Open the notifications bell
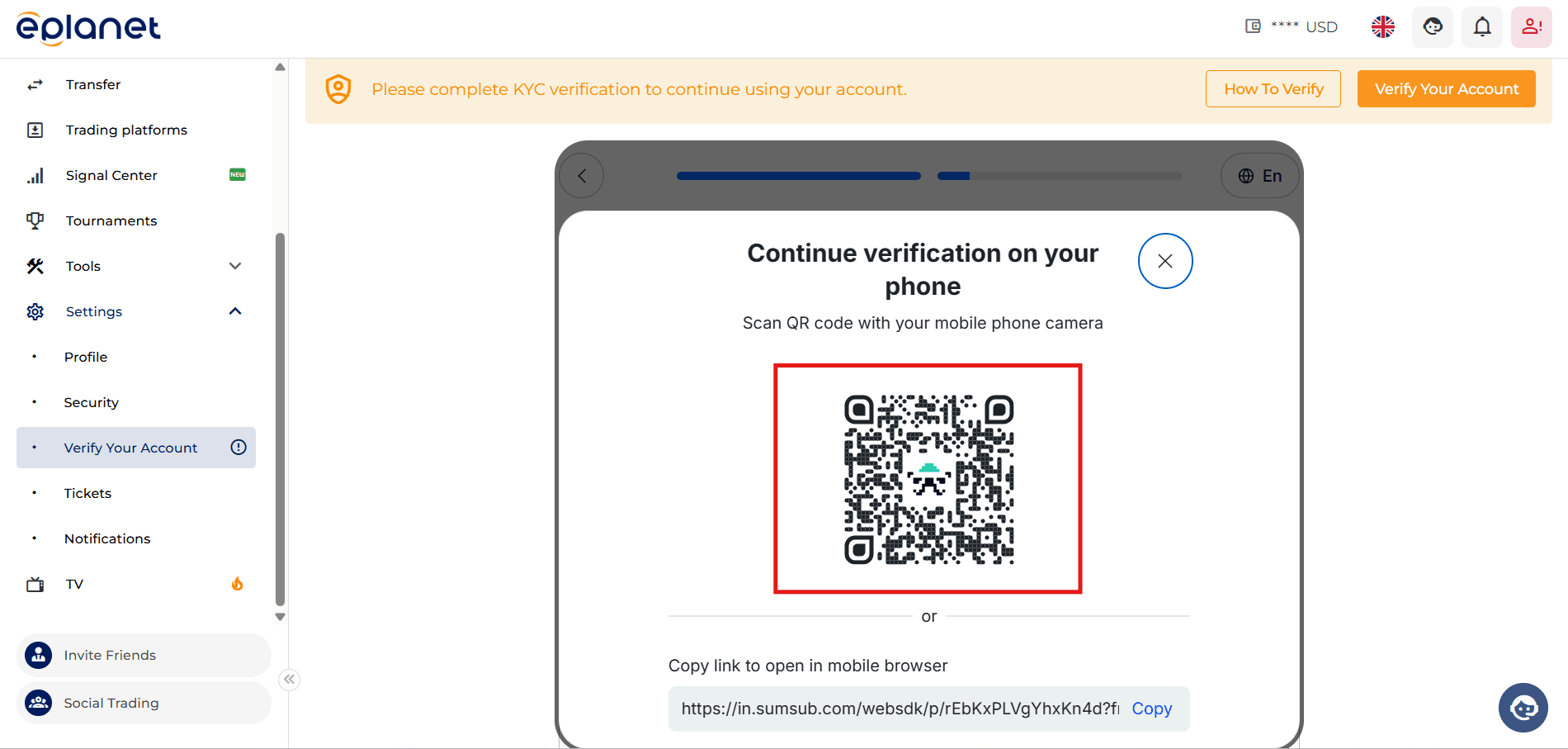1568x749 pixels. click(x=1481, y=26)
